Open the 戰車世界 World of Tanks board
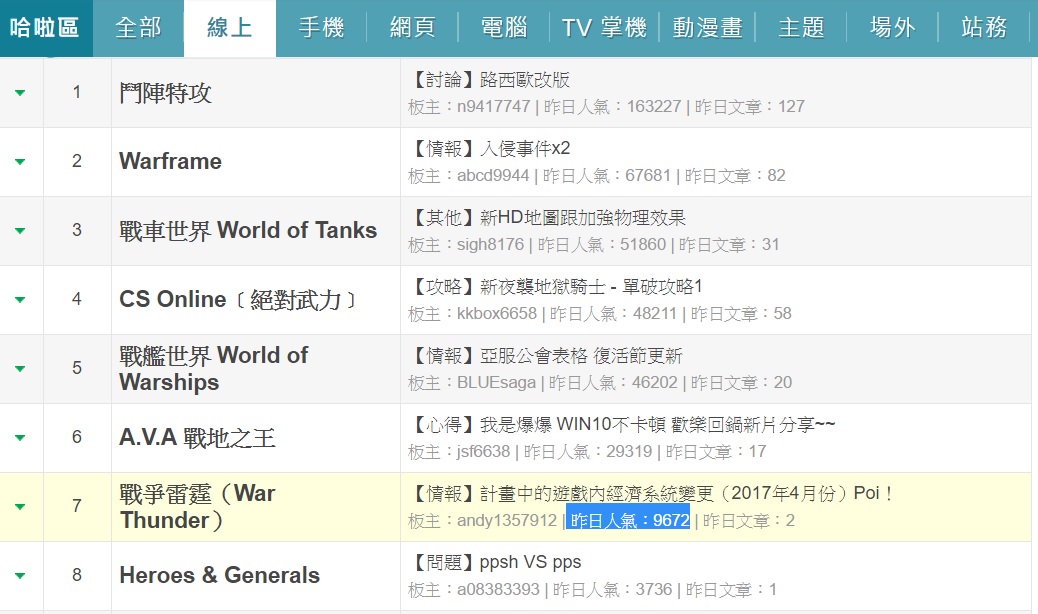 248,230
